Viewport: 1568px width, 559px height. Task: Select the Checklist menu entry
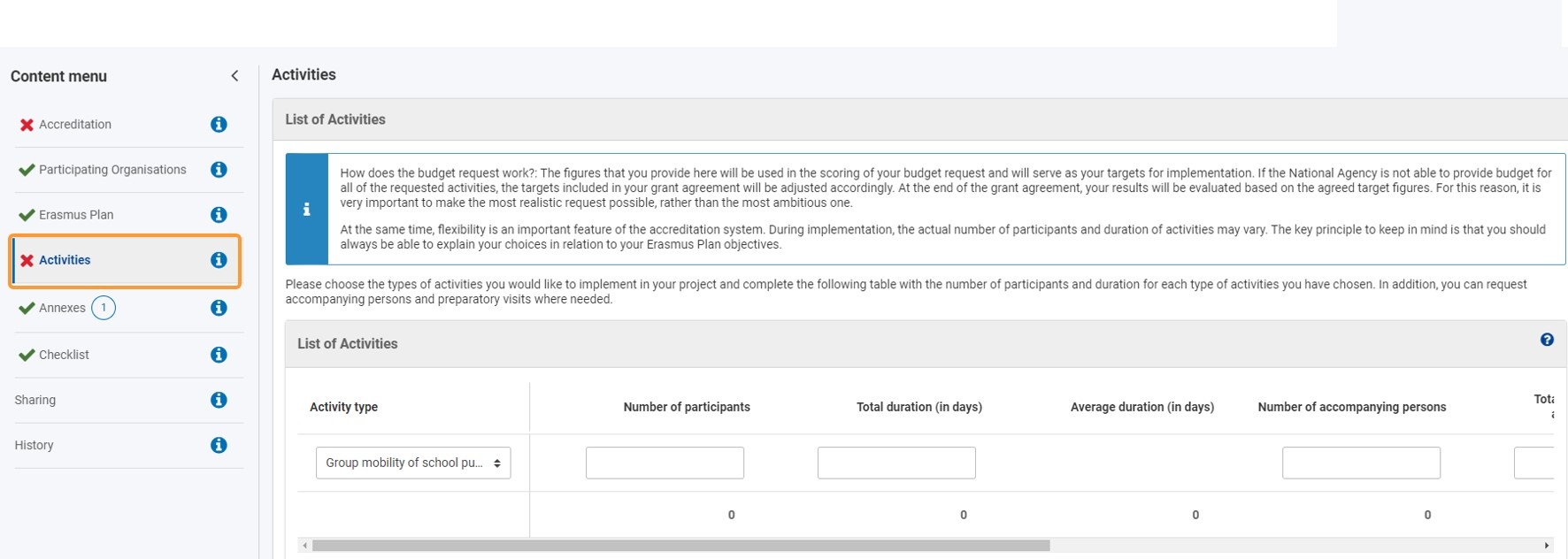tap(64, 355)
